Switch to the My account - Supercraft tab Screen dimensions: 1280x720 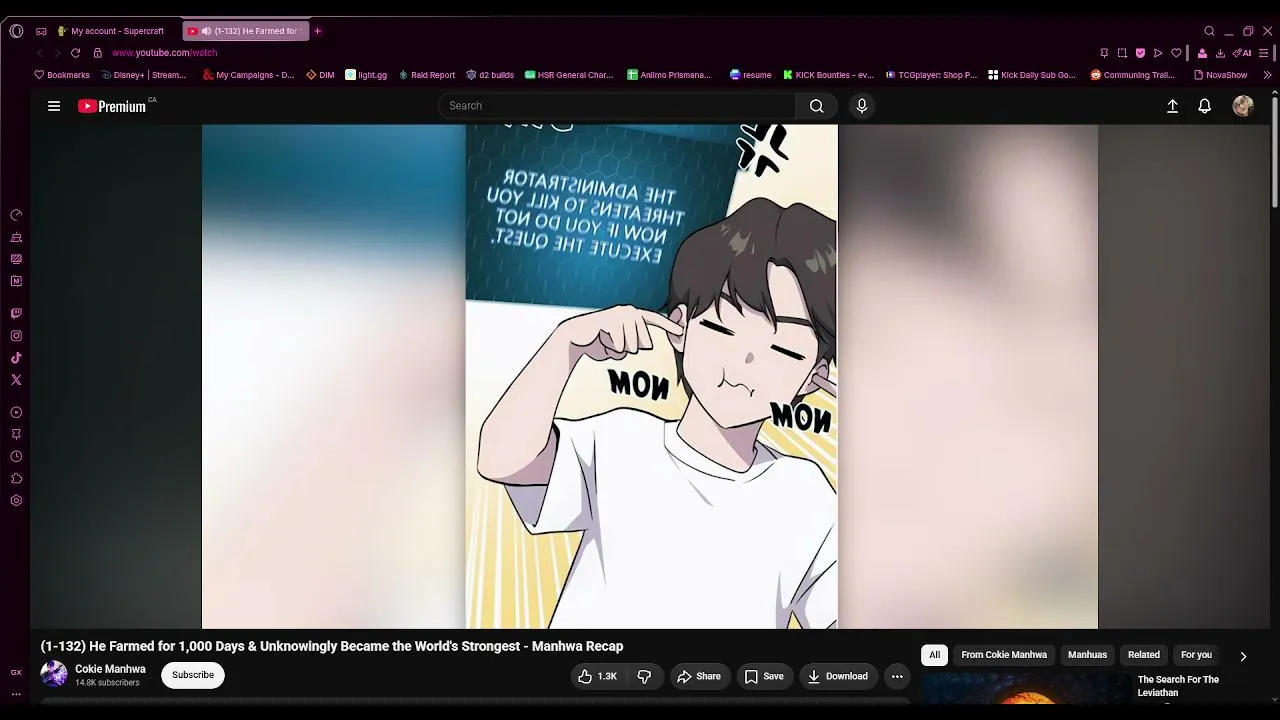[111, 31]
